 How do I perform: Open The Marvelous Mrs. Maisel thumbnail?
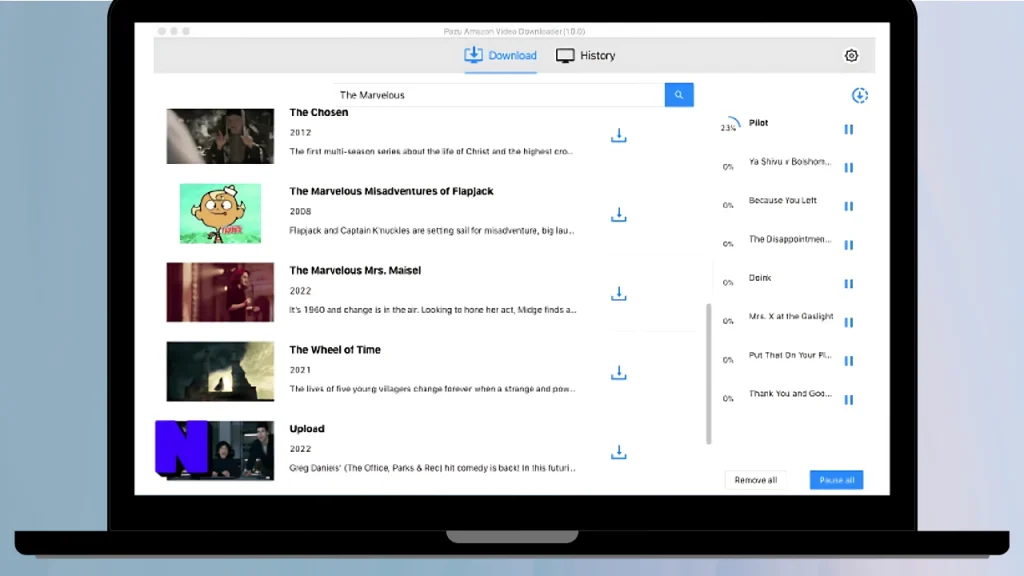point(220,292)
